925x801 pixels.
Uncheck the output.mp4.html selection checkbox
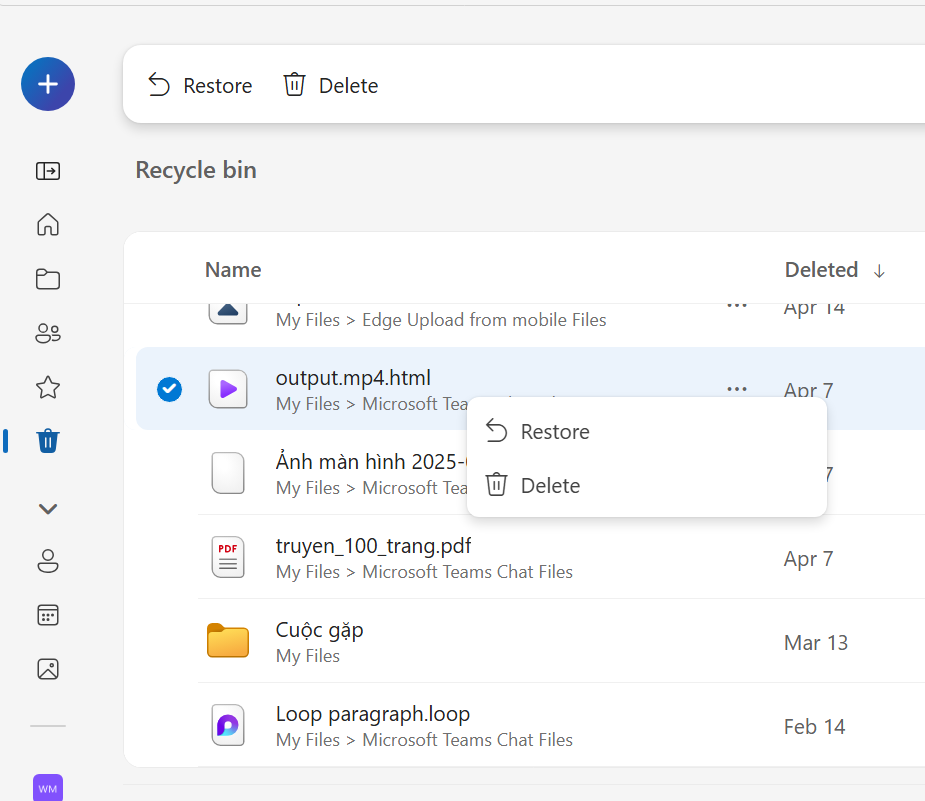[169, 389]
